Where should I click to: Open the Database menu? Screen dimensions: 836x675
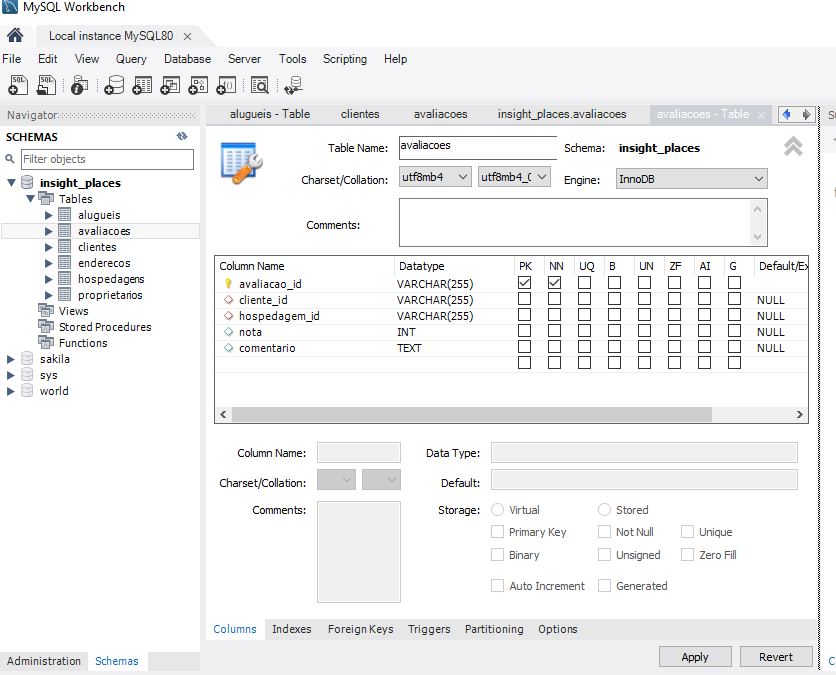[187, 59]
